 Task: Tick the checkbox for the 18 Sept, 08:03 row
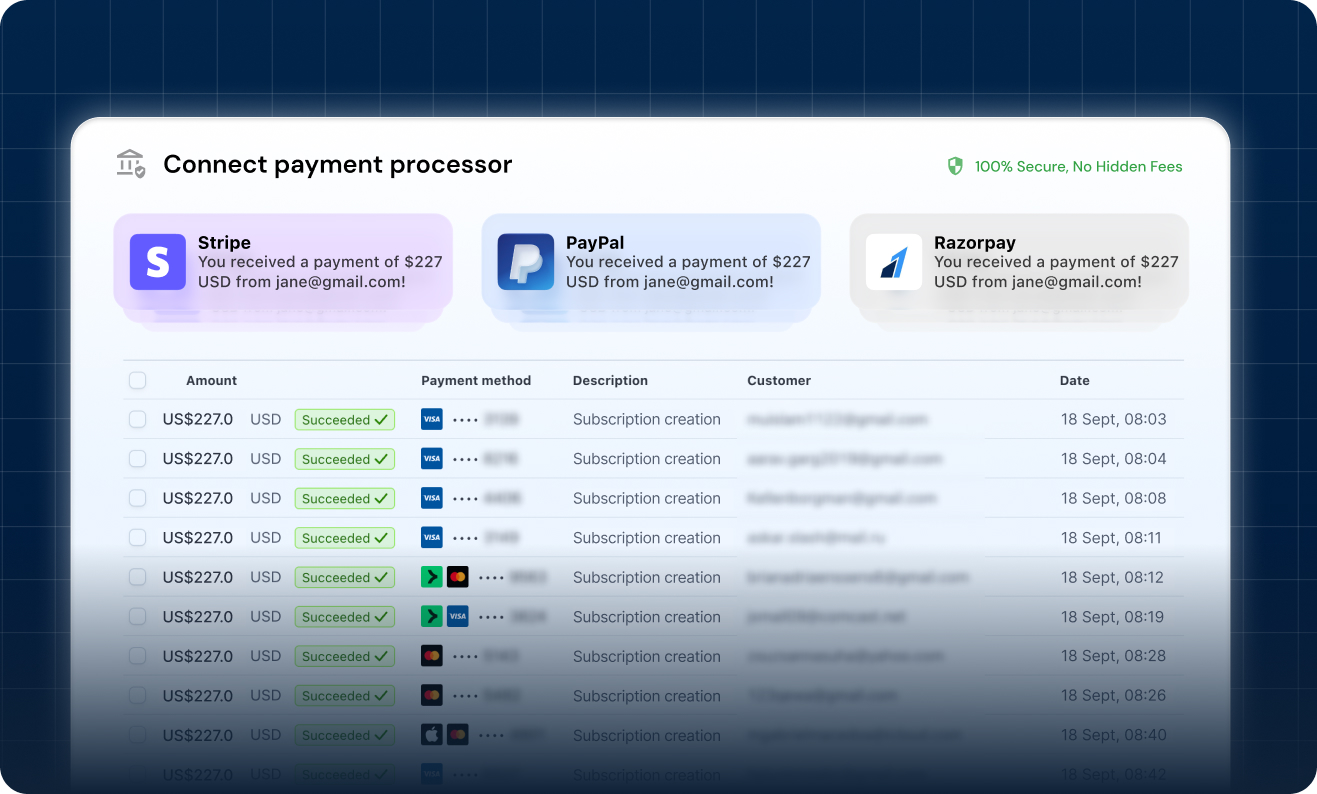[138, 420]
